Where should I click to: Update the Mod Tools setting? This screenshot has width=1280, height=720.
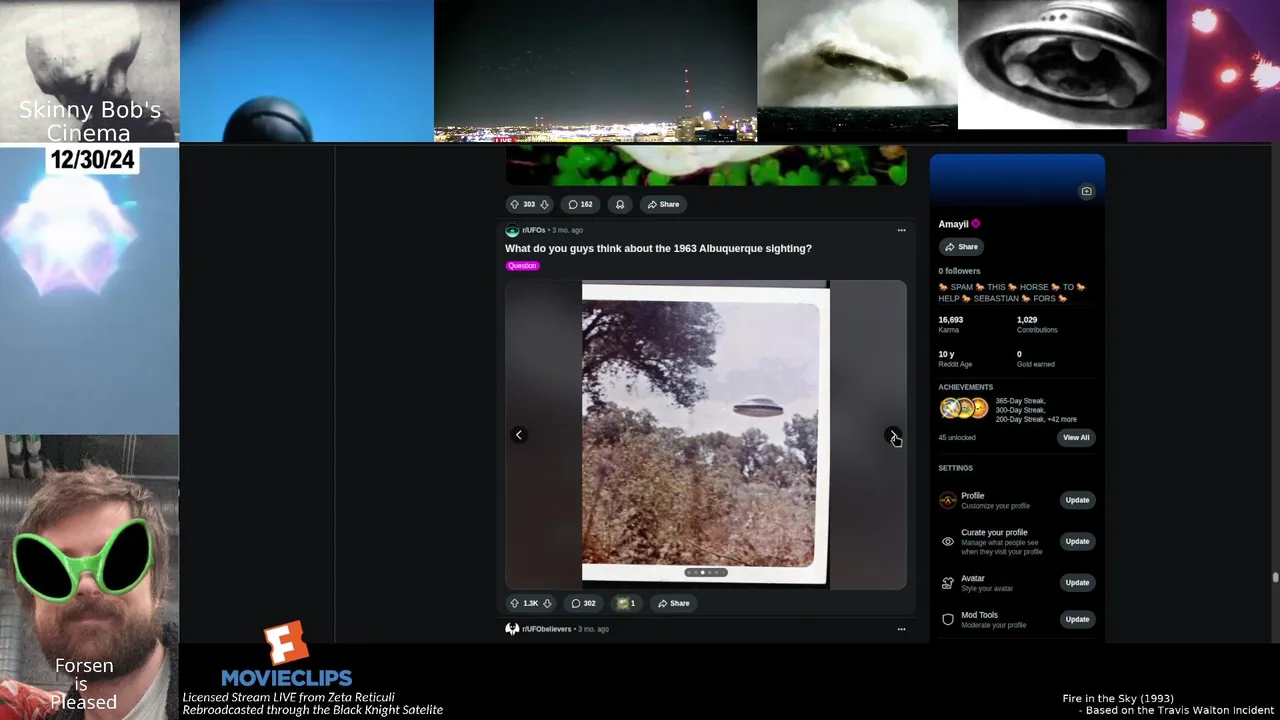click(1077, 619)
